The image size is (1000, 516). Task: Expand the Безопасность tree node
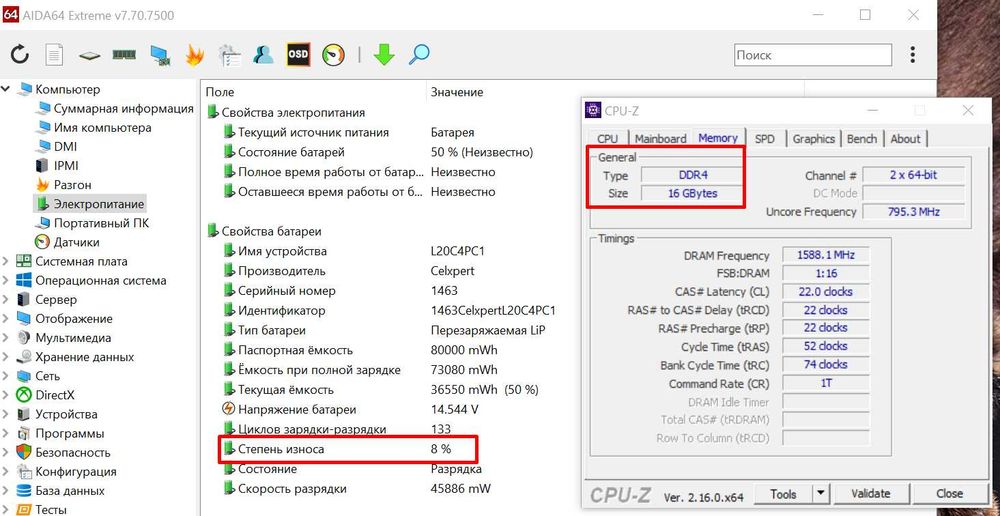tap(6, 452)
